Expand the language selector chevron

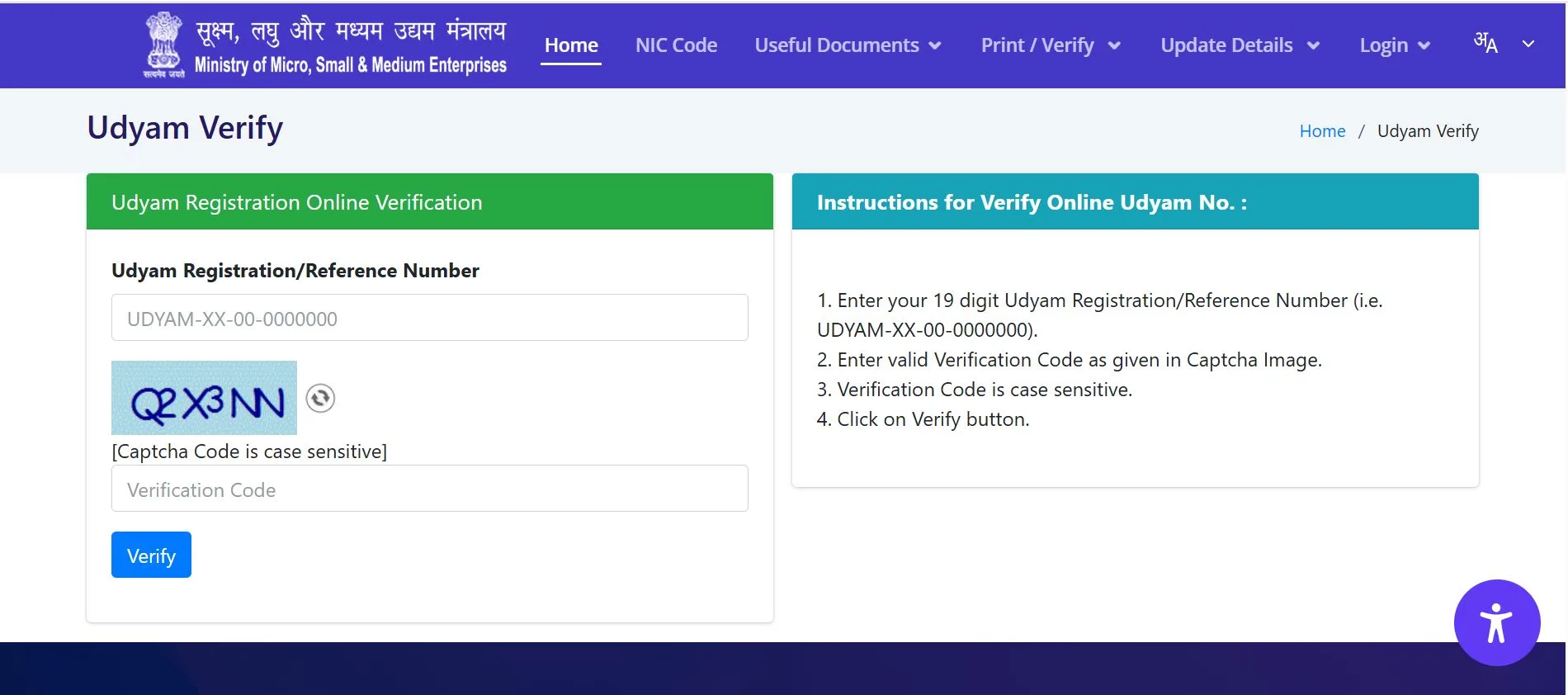(x=1528, y=44)
